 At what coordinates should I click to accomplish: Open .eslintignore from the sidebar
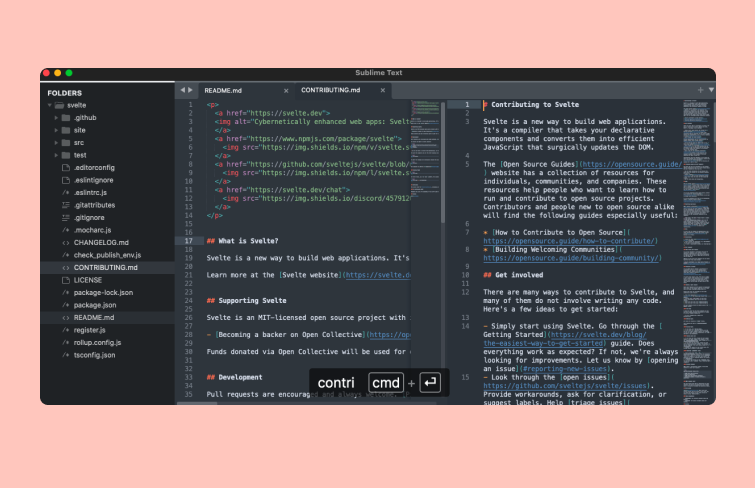[x=93, y=180]
